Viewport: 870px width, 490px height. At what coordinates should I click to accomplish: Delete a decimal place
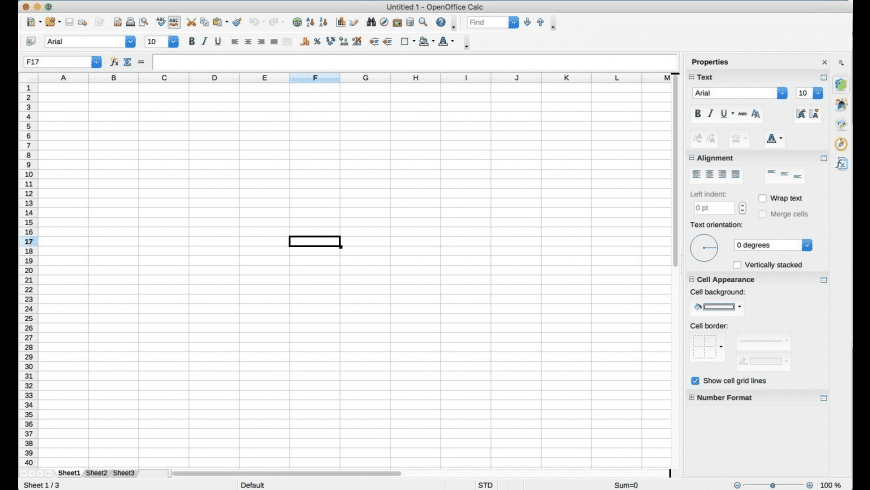point(357,42)
